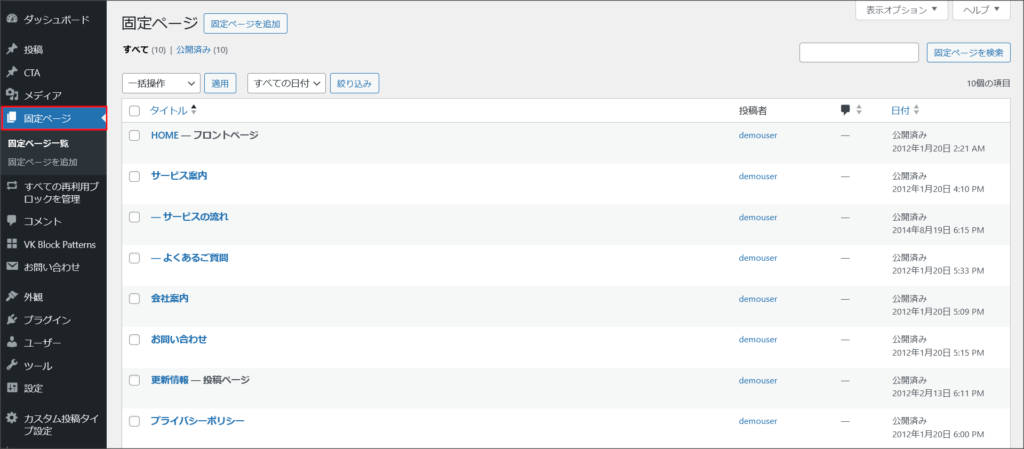This screenshot has width=1024, height=449.
Task: Click the wrench icon beside ツール
Action: [12, 366]
